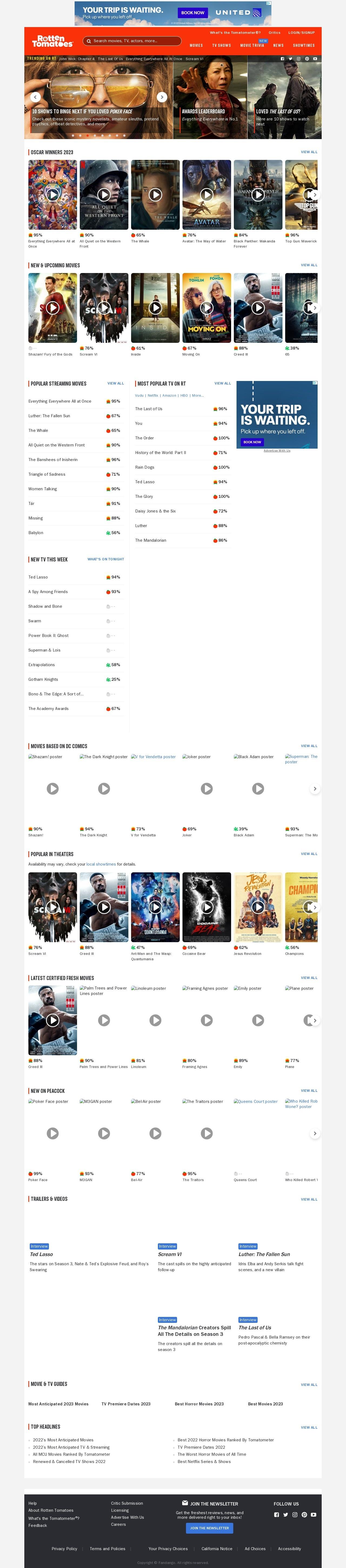Play trailer for Linoleum in Certified Fresh row
The height and width of the screenshot is (1568, 346).
[x=156, y=1020]
